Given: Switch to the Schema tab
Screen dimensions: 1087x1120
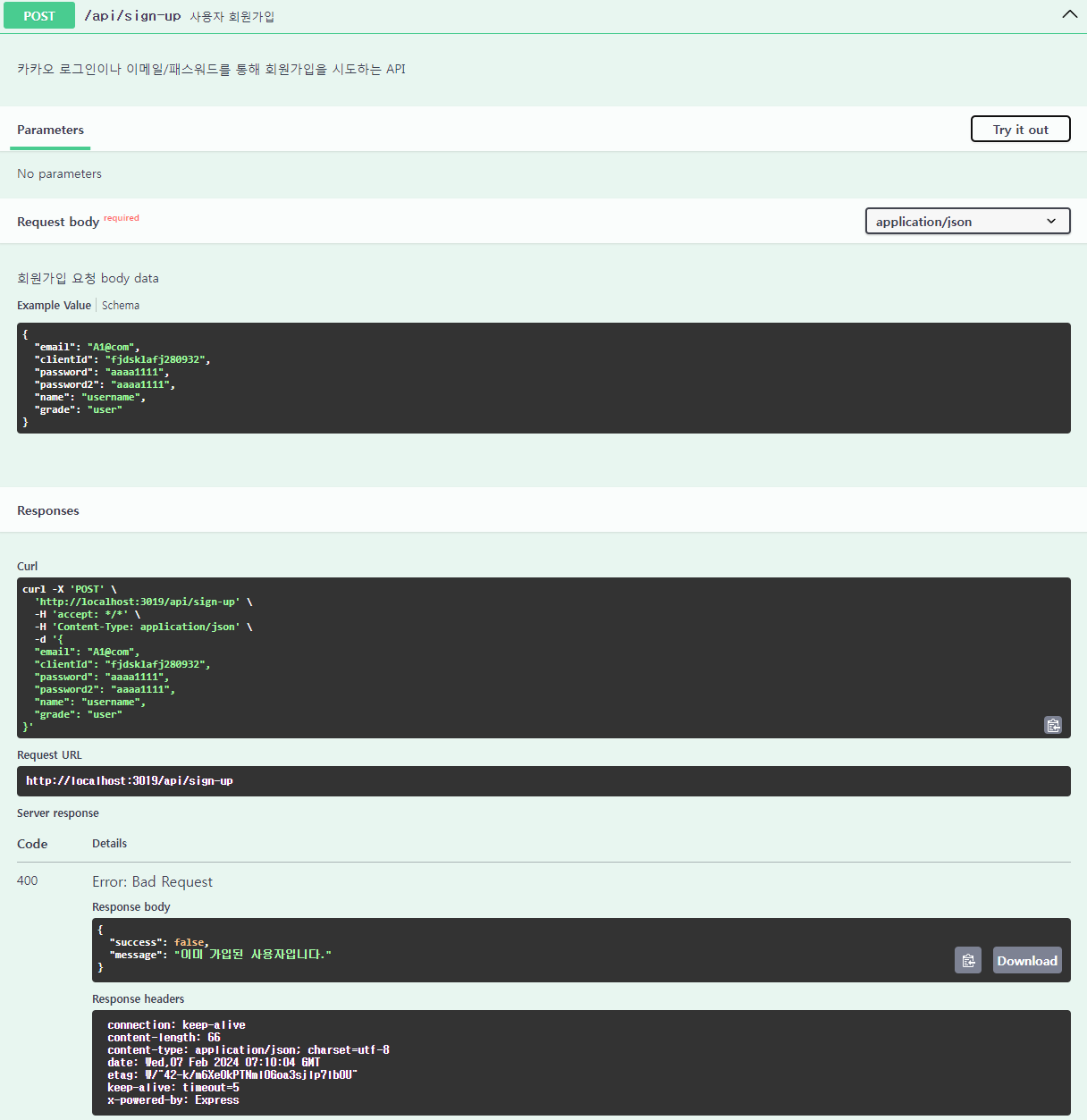Looking at the screenshot, I should click(x=121, y=305).
